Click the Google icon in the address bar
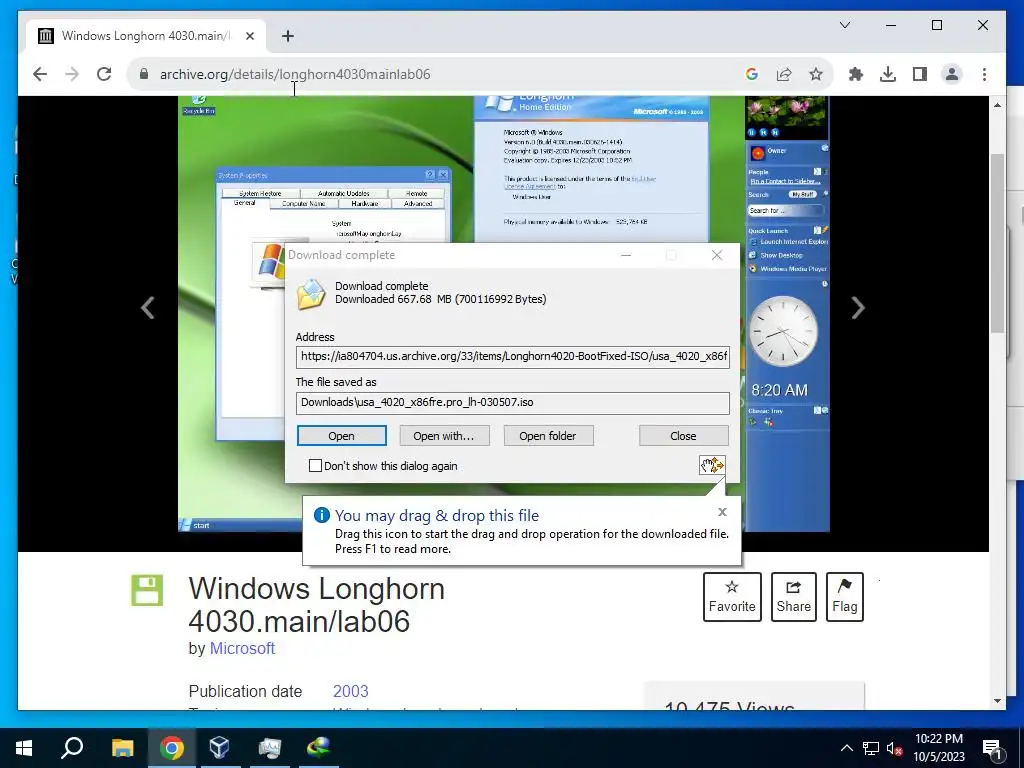 pos(752,74)
